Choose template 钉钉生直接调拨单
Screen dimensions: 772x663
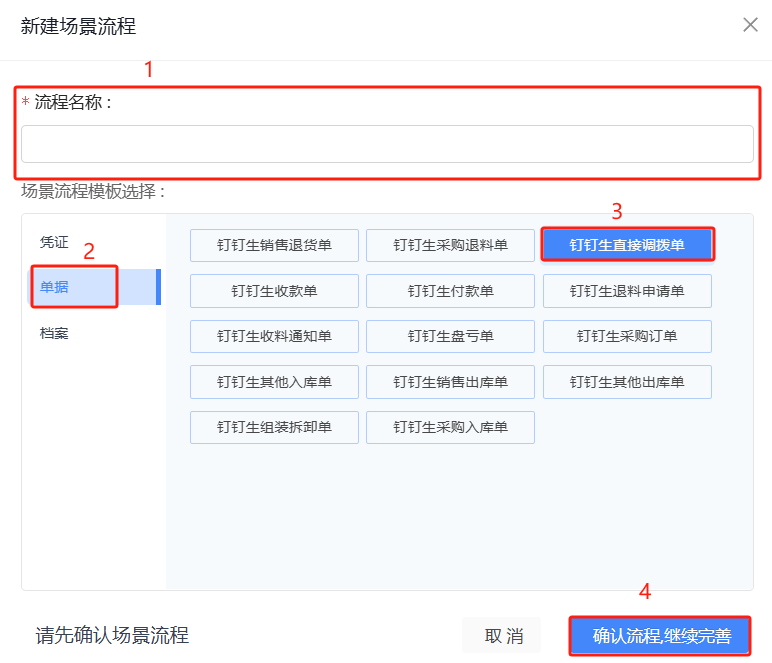627,245
